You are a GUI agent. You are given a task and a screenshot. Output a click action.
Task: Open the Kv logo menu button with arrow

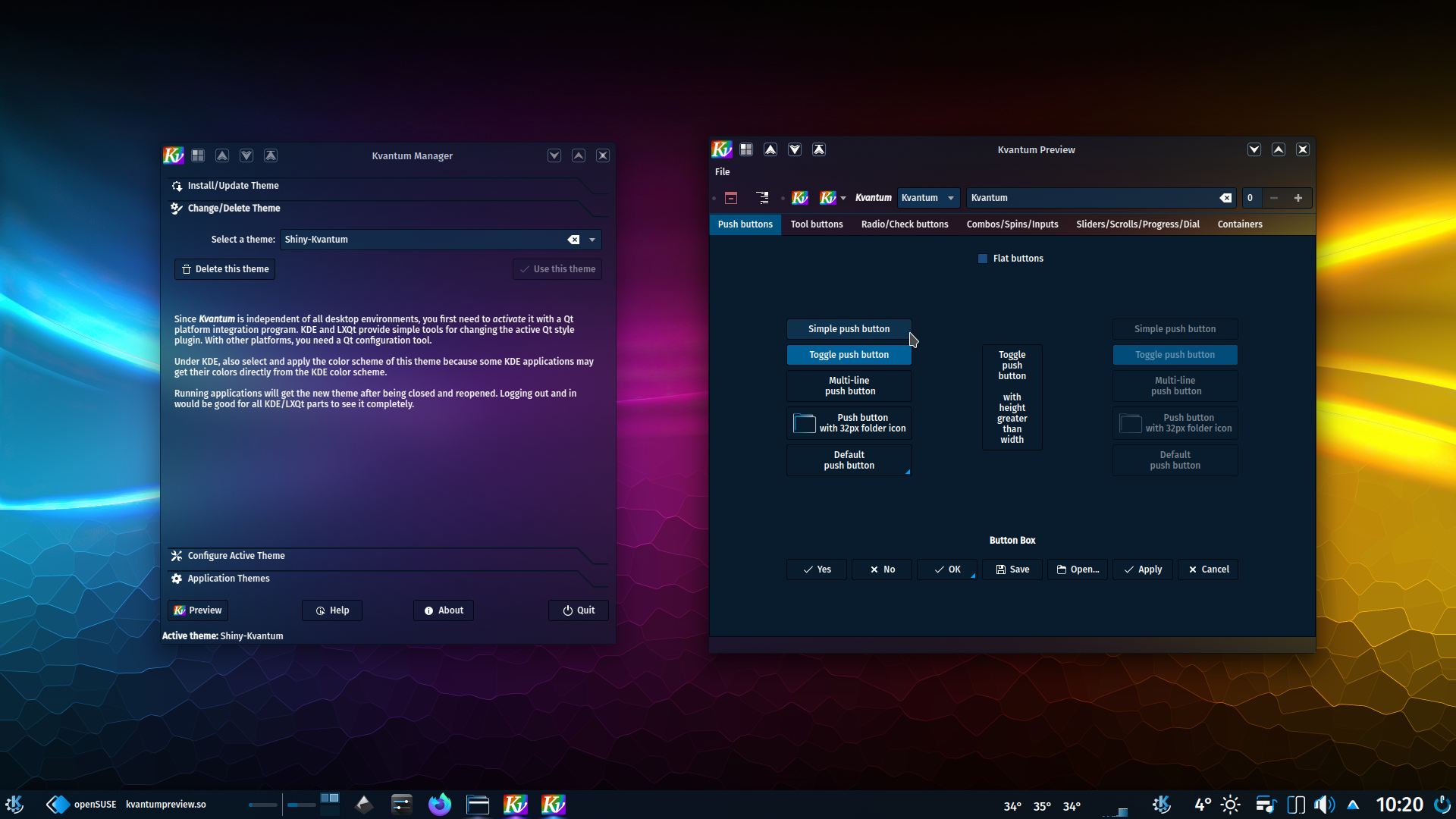click(833, 198)
